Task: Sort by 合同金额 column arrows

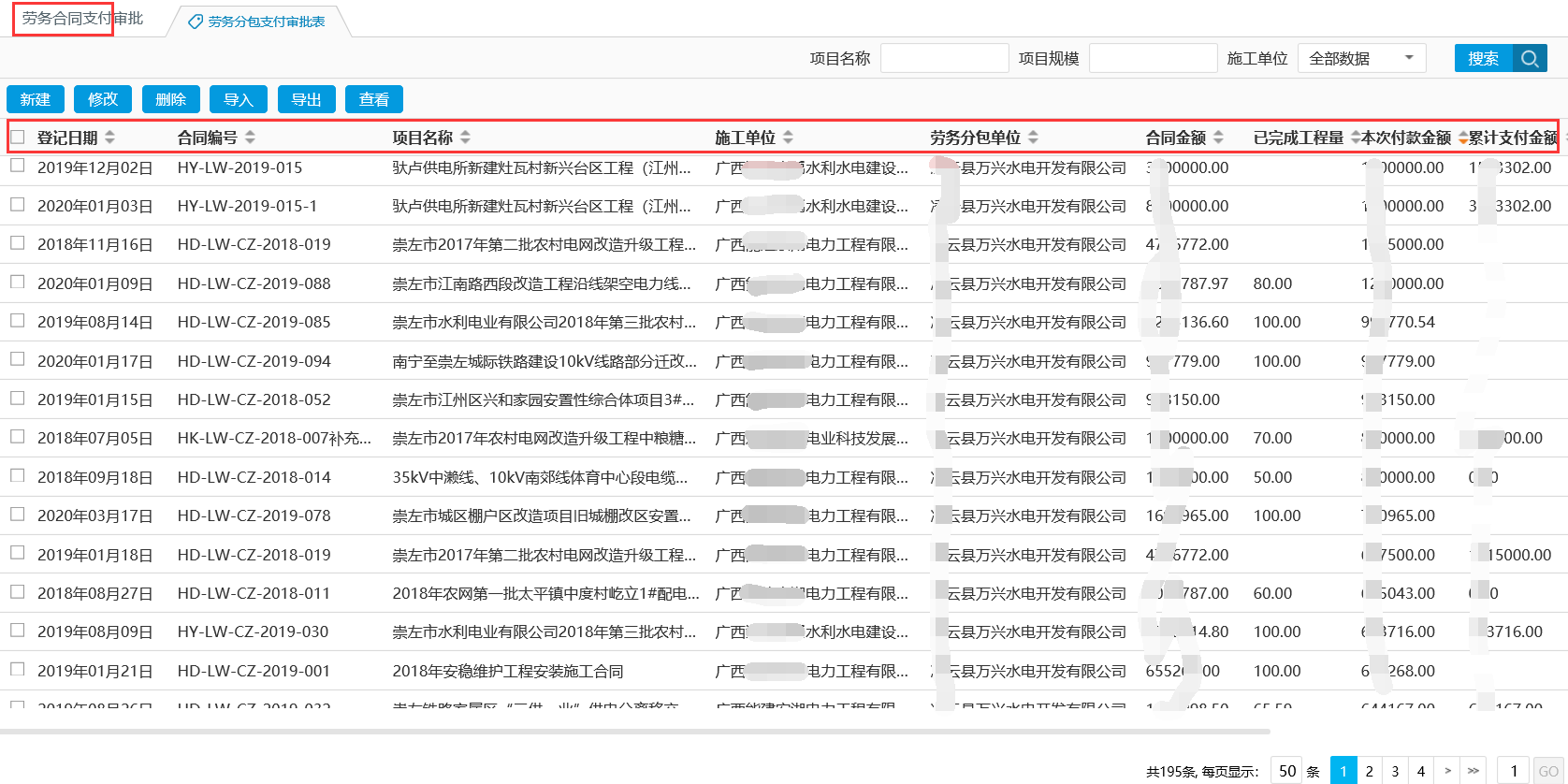Action: click(1218, 138)
